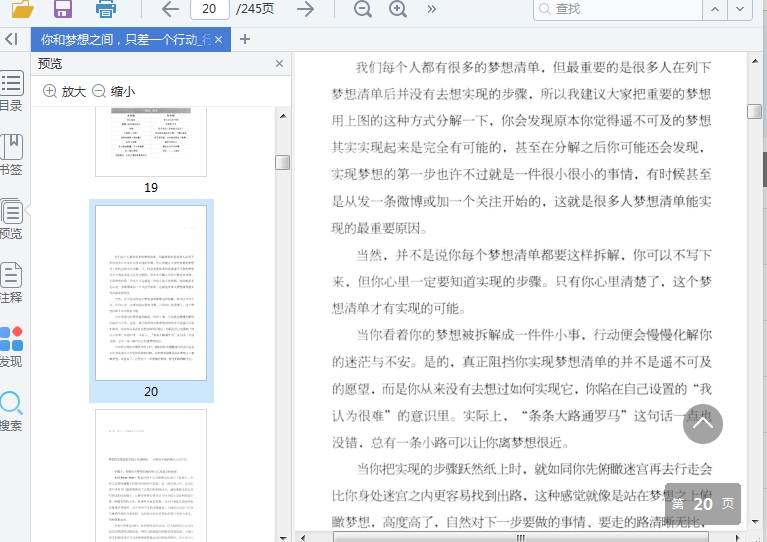767x542 pixels.
Task: Zoom in with the plus magnifier in the toolbar
Action: click(x=398, y=9)
